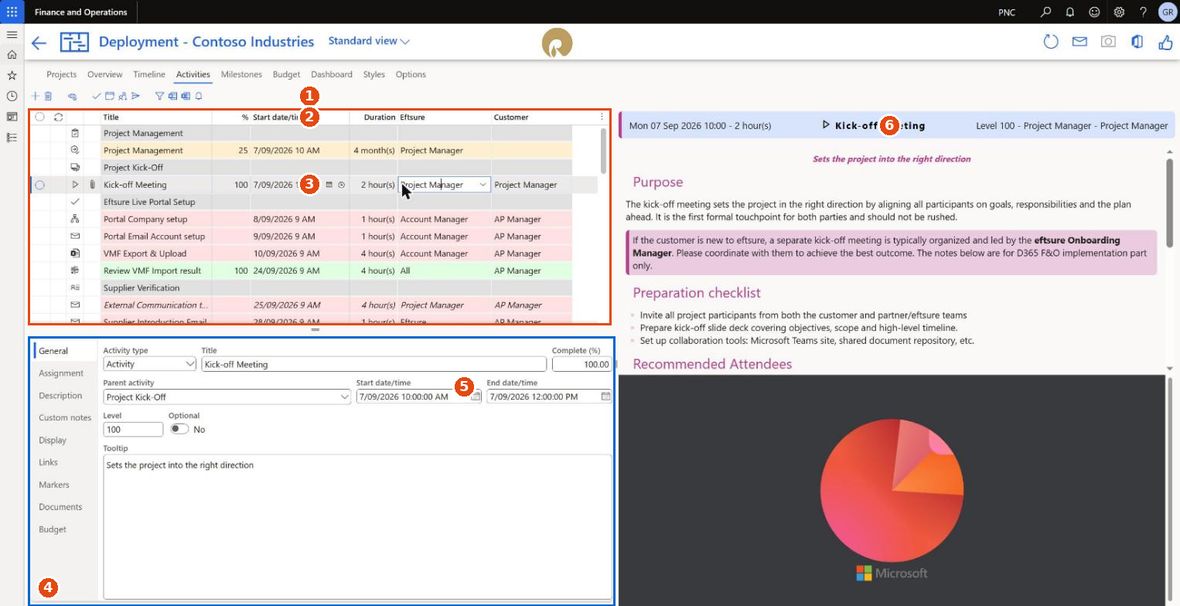Open the Eftsure Project Manager dropdown in grid

(x=483, y=184)
